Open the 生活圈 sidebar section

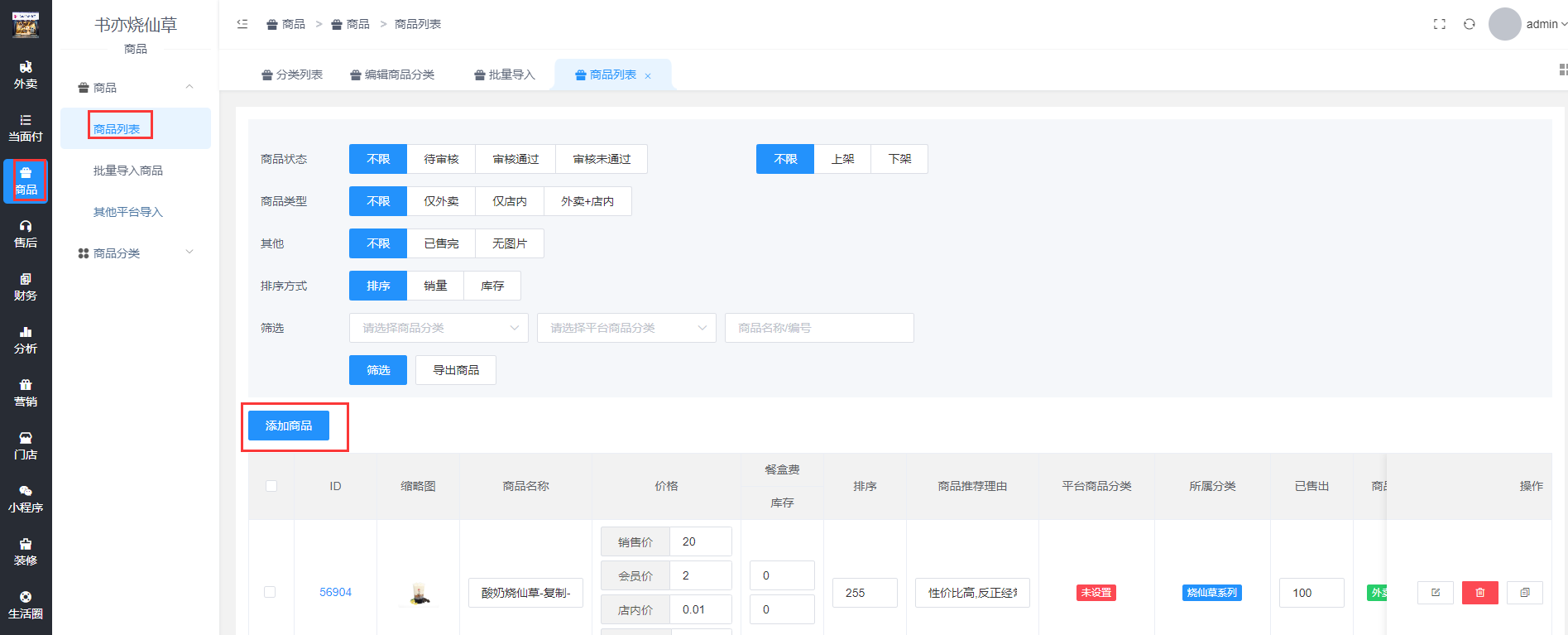26,605
